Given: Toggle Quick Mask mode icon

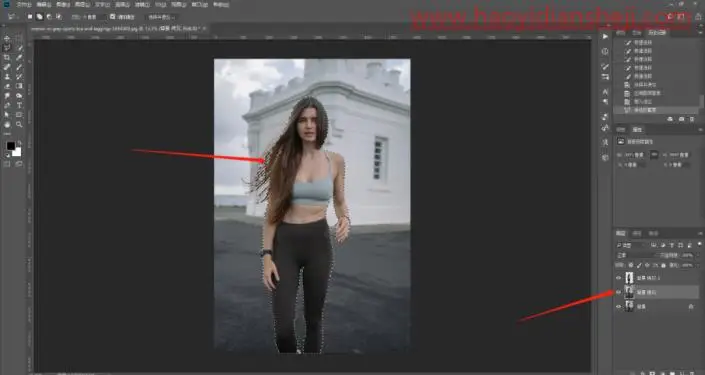Looking at the screenshot, I should pyautogui.click(x=7, y=164).
